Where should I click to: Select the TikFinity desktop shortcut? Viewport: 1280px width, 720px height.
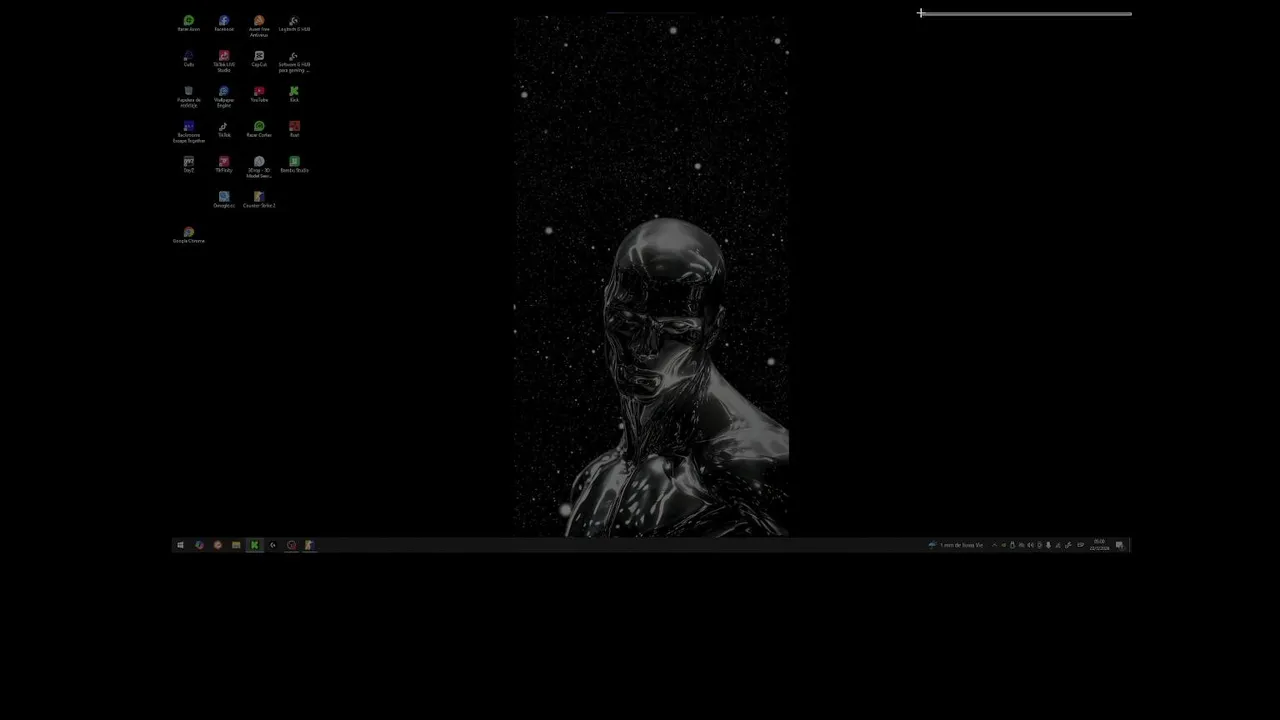(224, 164)
